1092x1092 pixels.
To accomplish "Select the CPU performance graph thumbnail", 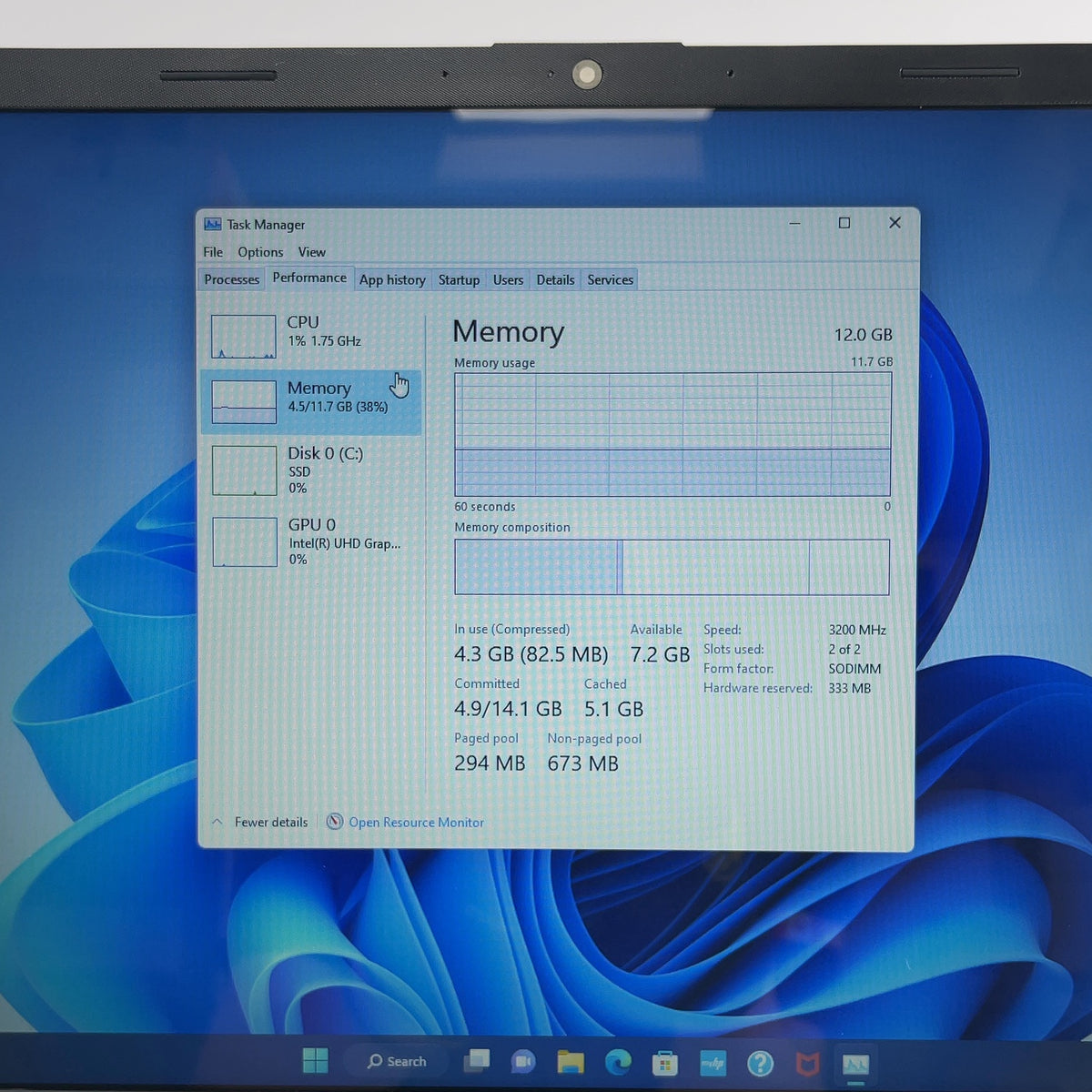I will tap(243, 337).
